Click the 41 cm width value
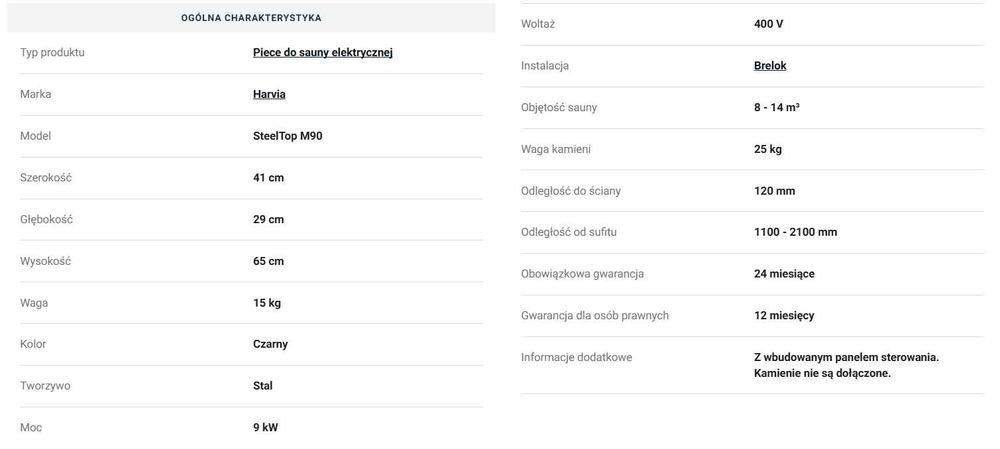1000x449 pixels. point(268,178)
